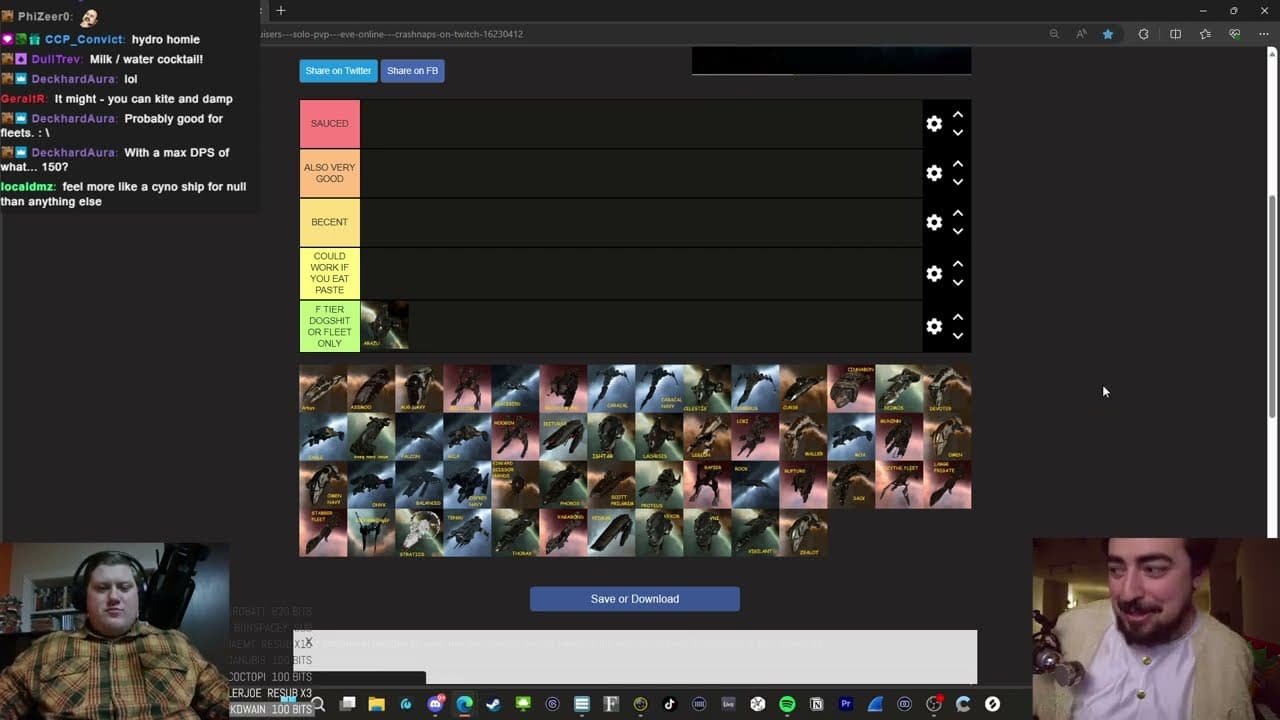Move COULD WORK row down
The width and height of the screenshot is (1280, 720).
tap(958, 282)
